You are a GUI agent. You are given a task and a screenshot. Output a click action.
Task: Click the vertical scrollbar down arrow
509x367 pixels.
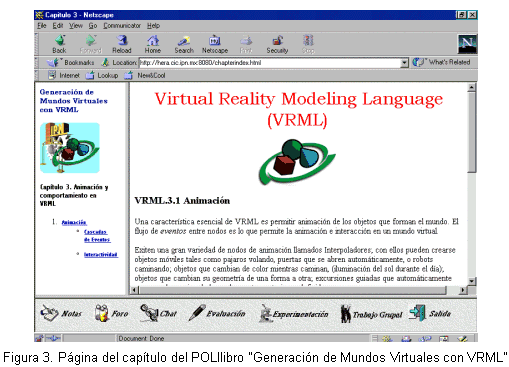(471, 281)
